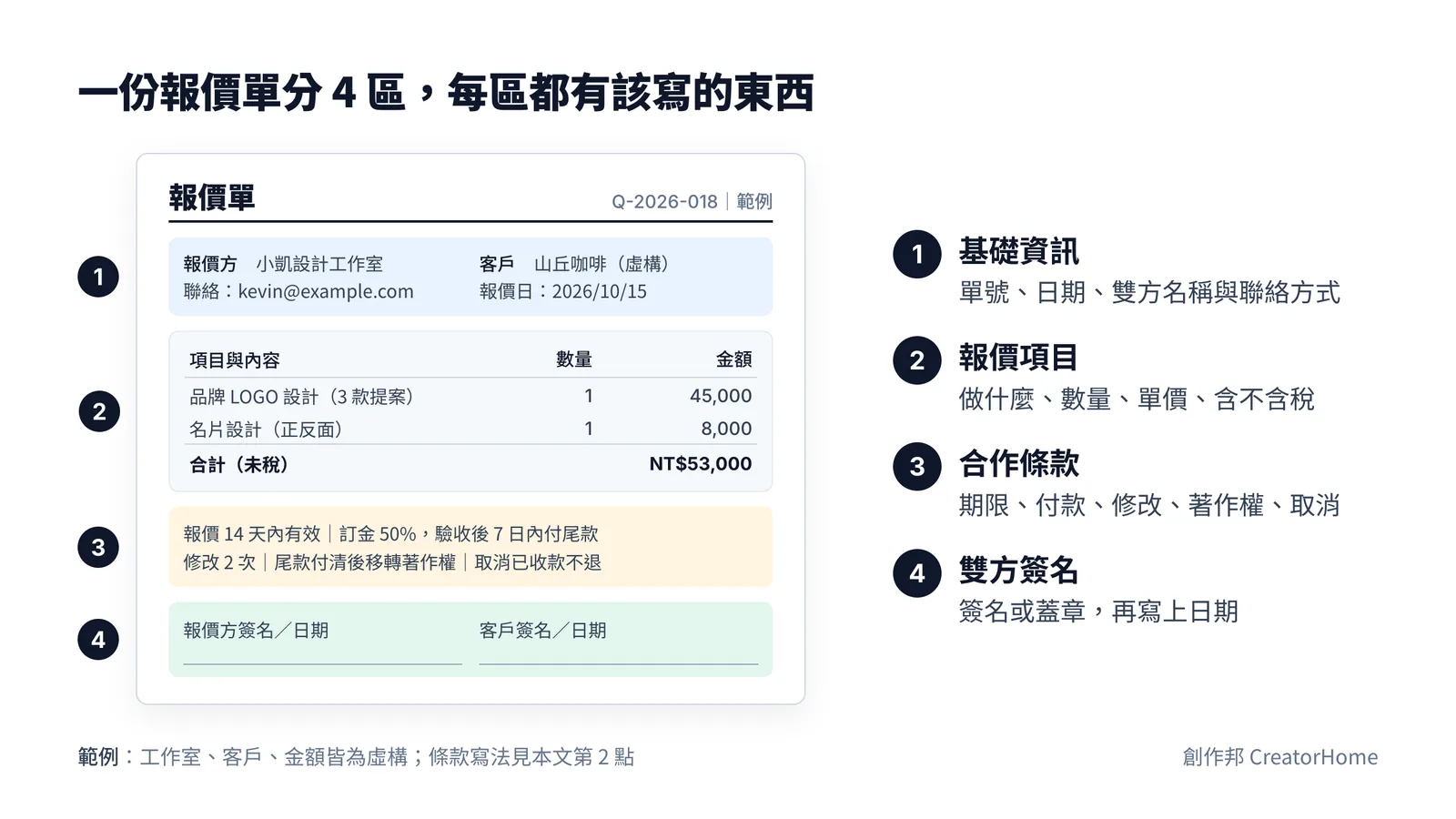Click the 項目與內容 column header

coord(235,360)
